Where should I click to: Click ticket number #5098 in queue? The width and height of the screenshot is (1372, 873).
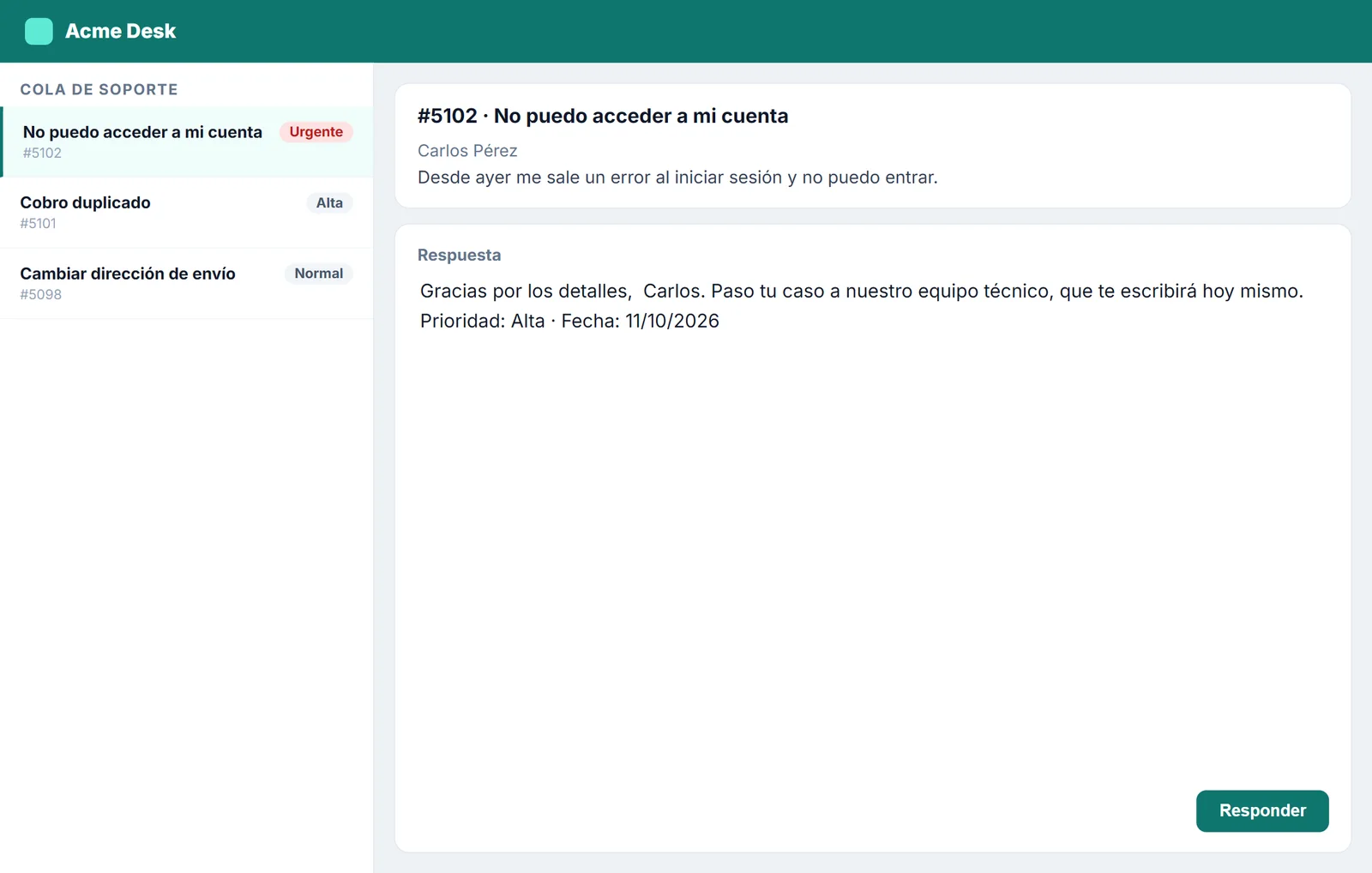[40, 294]
